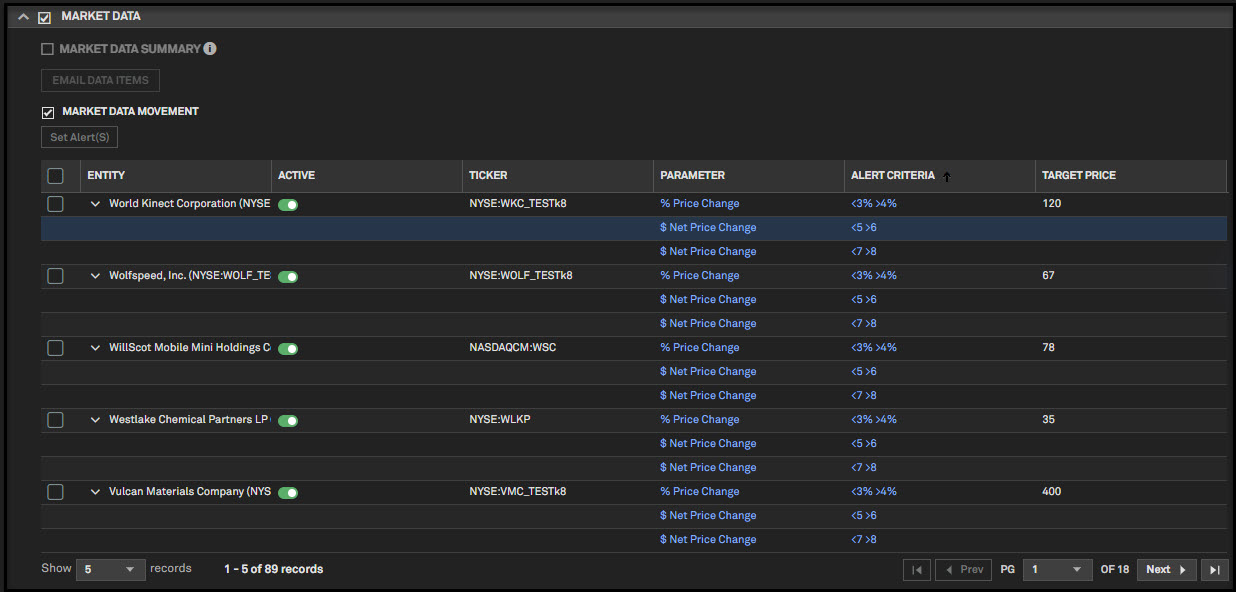Open the Show records count dropdown
Image resolution: width=1236 pixels, height=592 pixels.
coord(110,569)
